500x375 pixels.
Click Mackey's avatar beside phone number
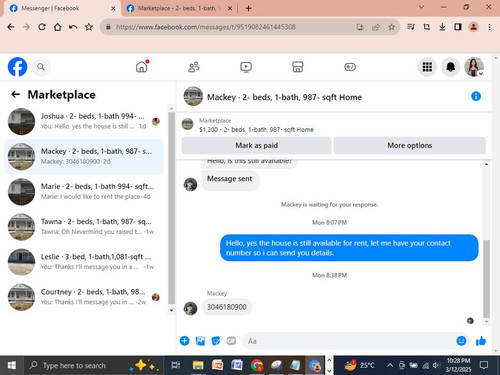(190, 309)
